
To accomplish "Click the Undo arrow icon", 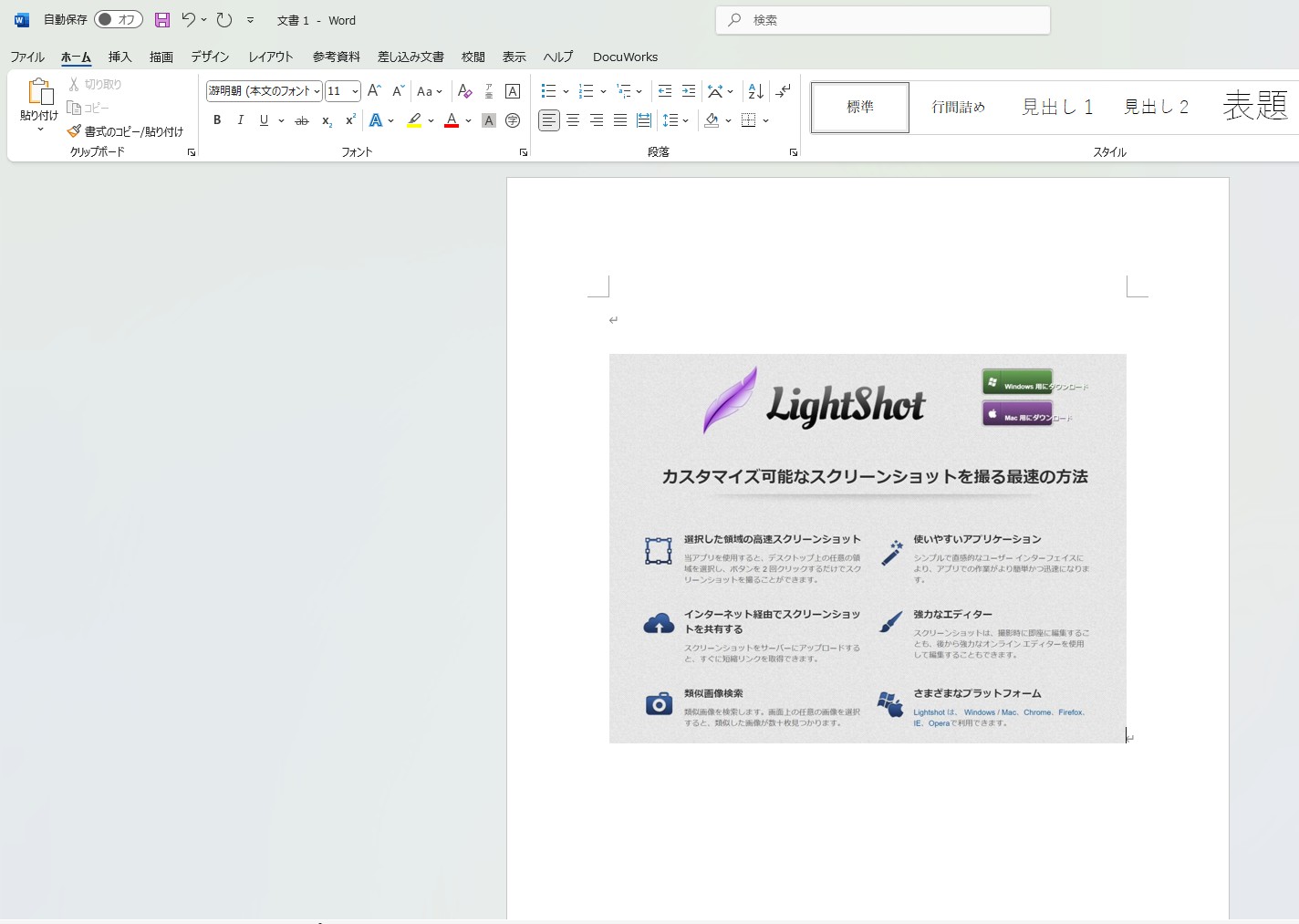I will coord(188,20).
